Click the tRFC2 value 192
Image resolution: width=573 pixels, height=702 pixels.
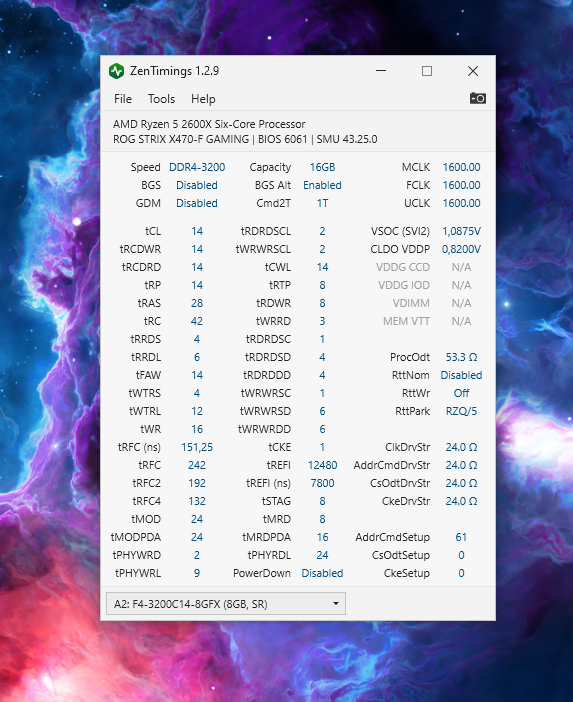197,483
